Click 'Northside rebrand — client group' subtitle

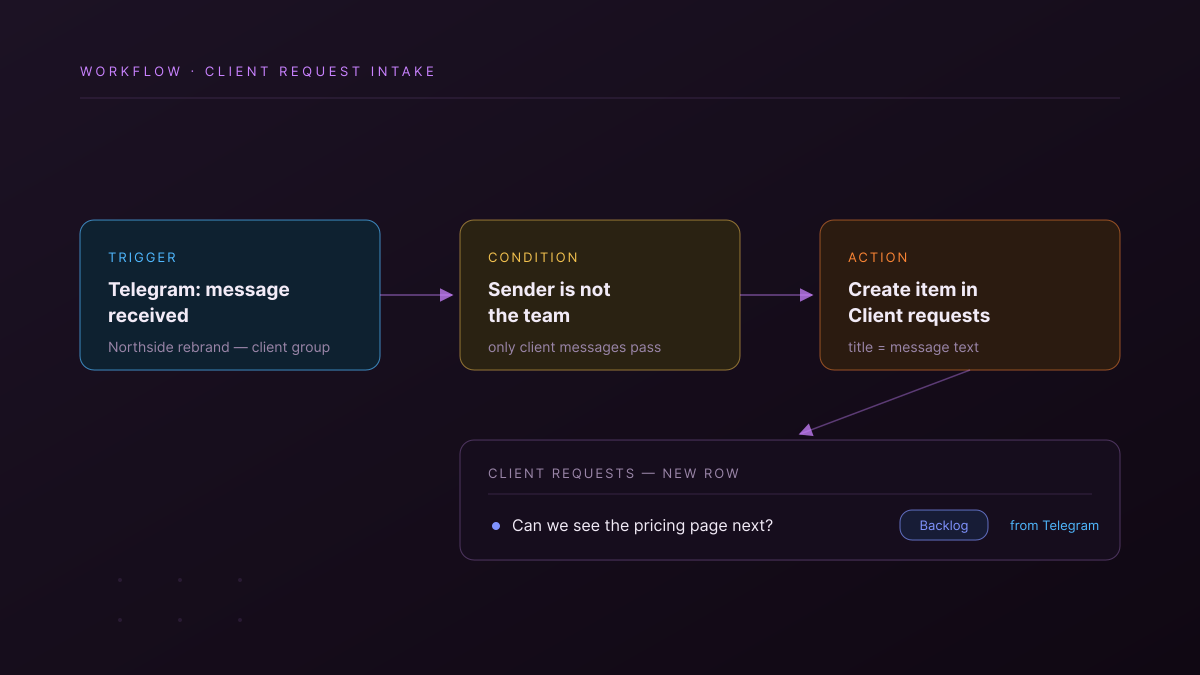(x=219, y=347)
